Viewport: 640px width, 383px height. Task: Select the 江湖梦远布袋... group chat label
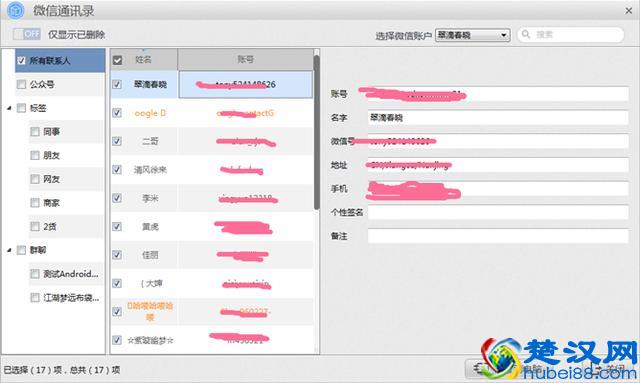coord(71,298)
